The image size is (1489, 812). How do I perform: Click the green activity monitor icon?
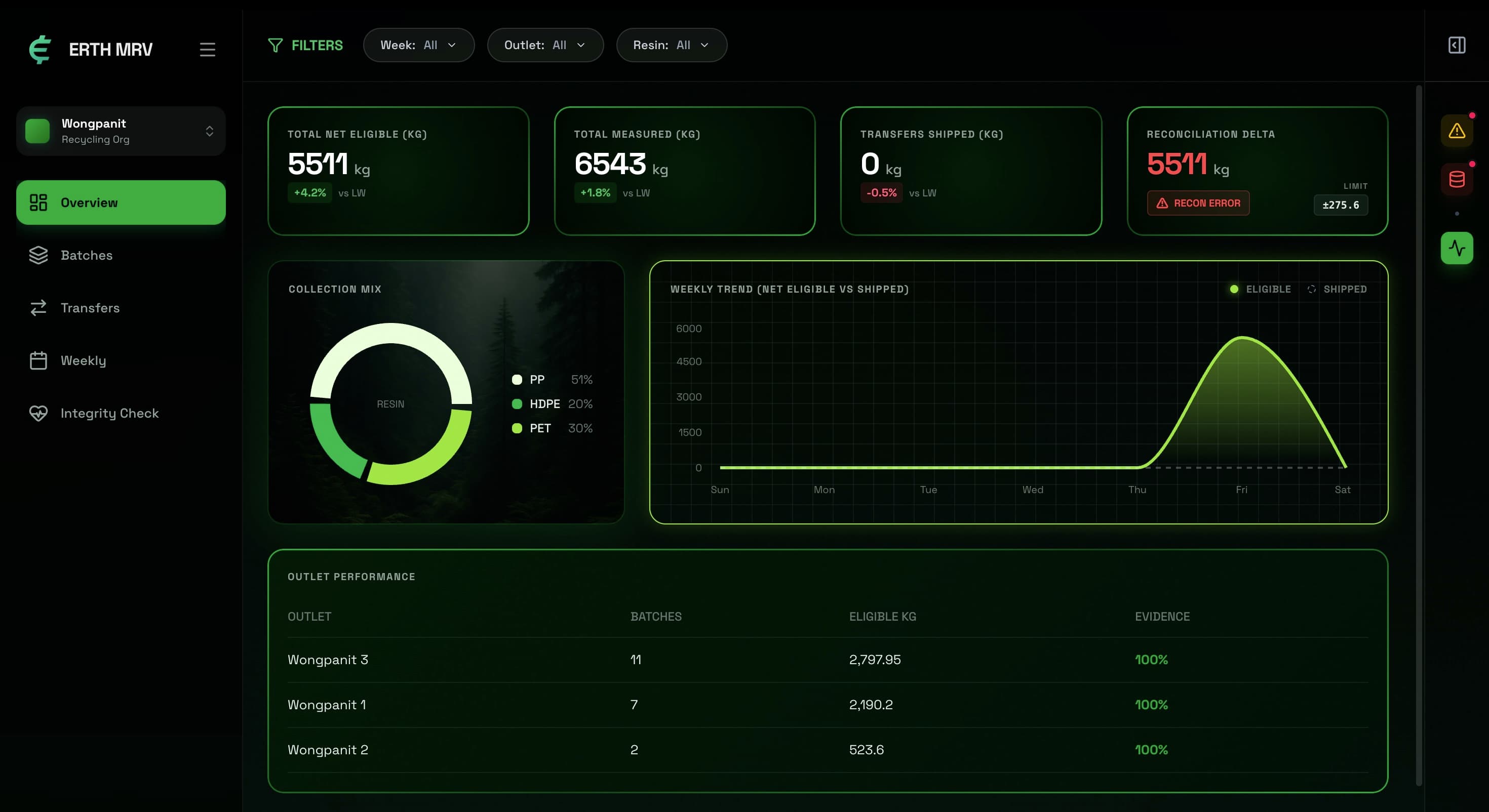[1457, 248]
